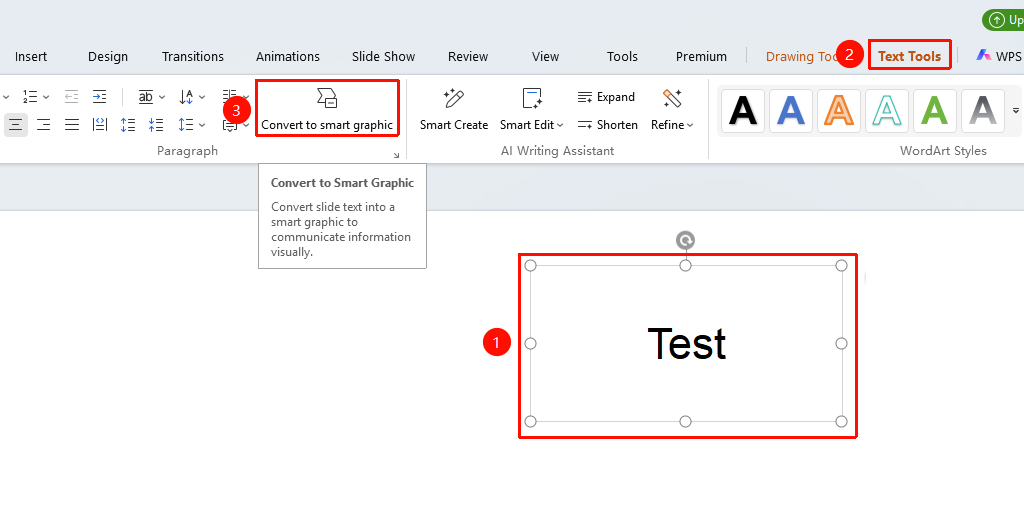Open the Tools tab
Viewport: 1024px width, 513px height.
point(622,57)
